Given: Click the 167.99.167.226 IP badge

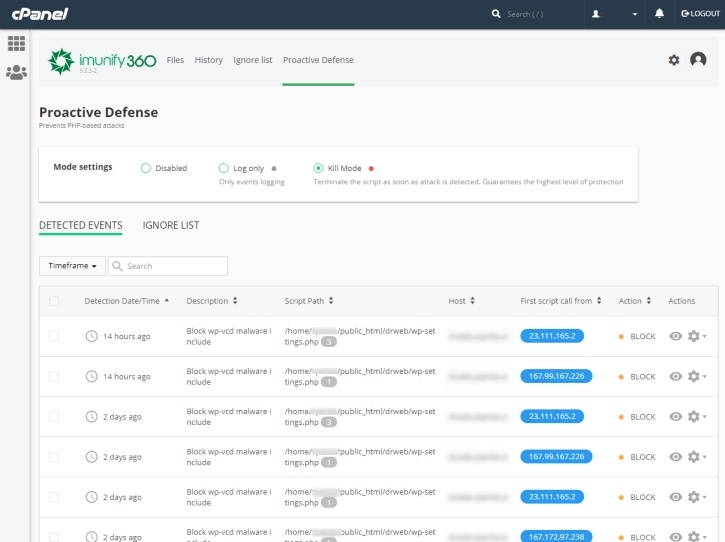Looking at the screenshot, I should pos(551,376).
